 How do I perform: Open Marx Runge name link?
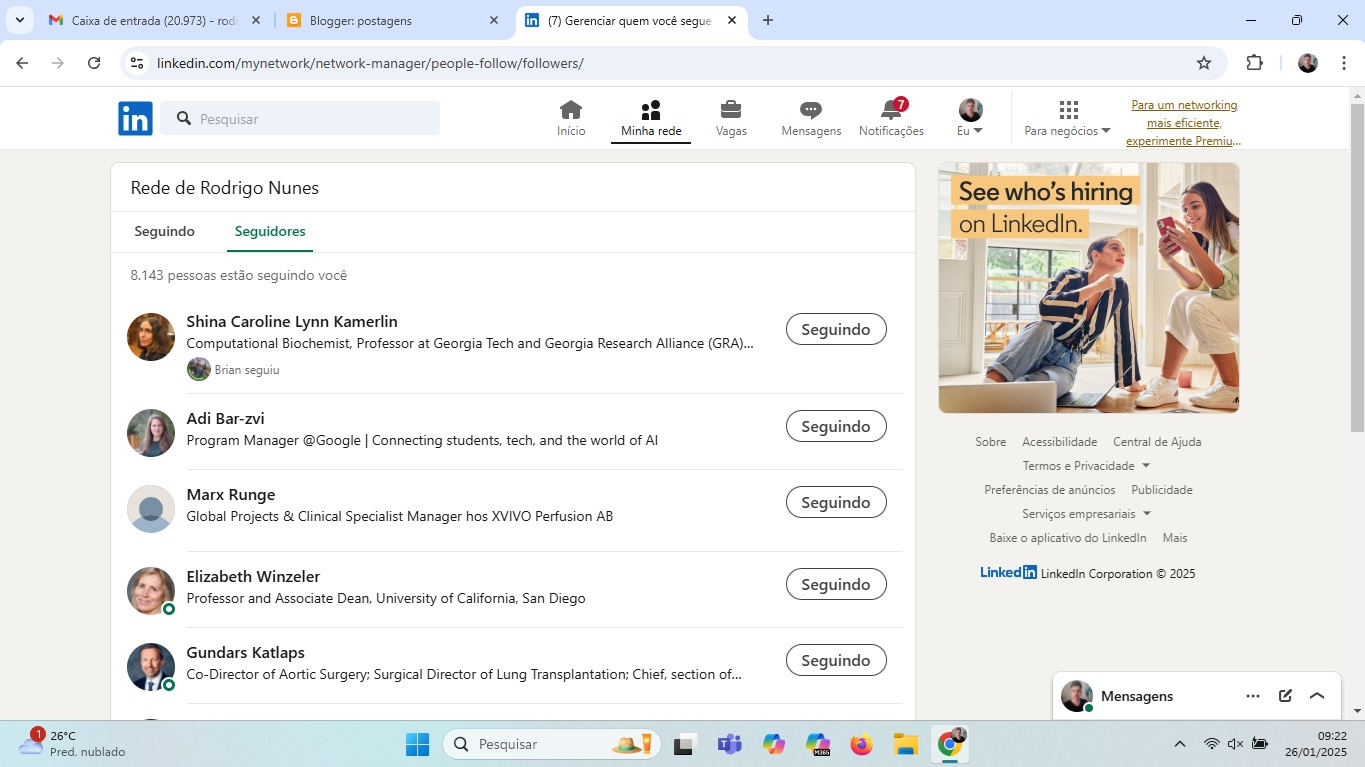click(230, 494)
